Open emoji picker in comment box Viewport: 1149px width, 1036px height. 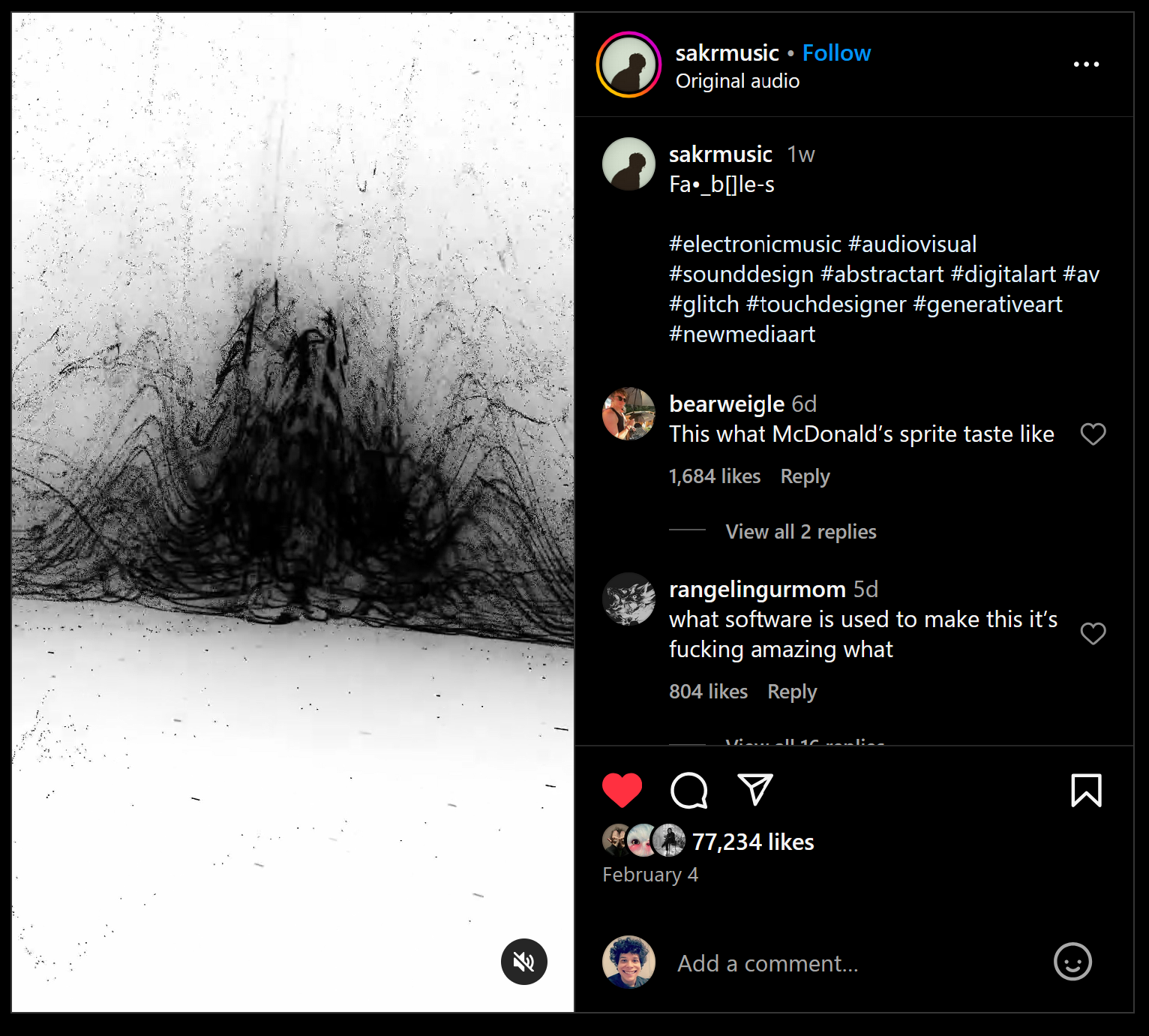point(1072,962)
